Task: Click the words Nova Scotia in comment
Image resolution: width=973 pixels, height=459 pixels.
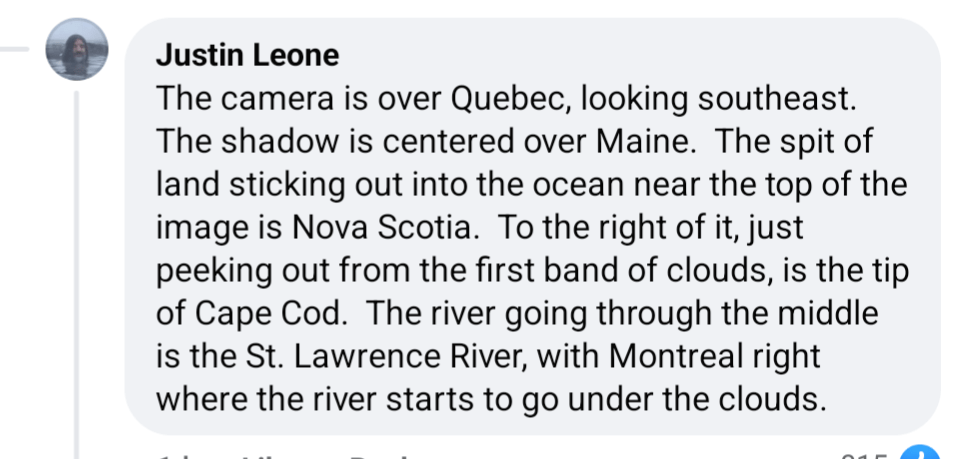Action: tap(367, 228)
